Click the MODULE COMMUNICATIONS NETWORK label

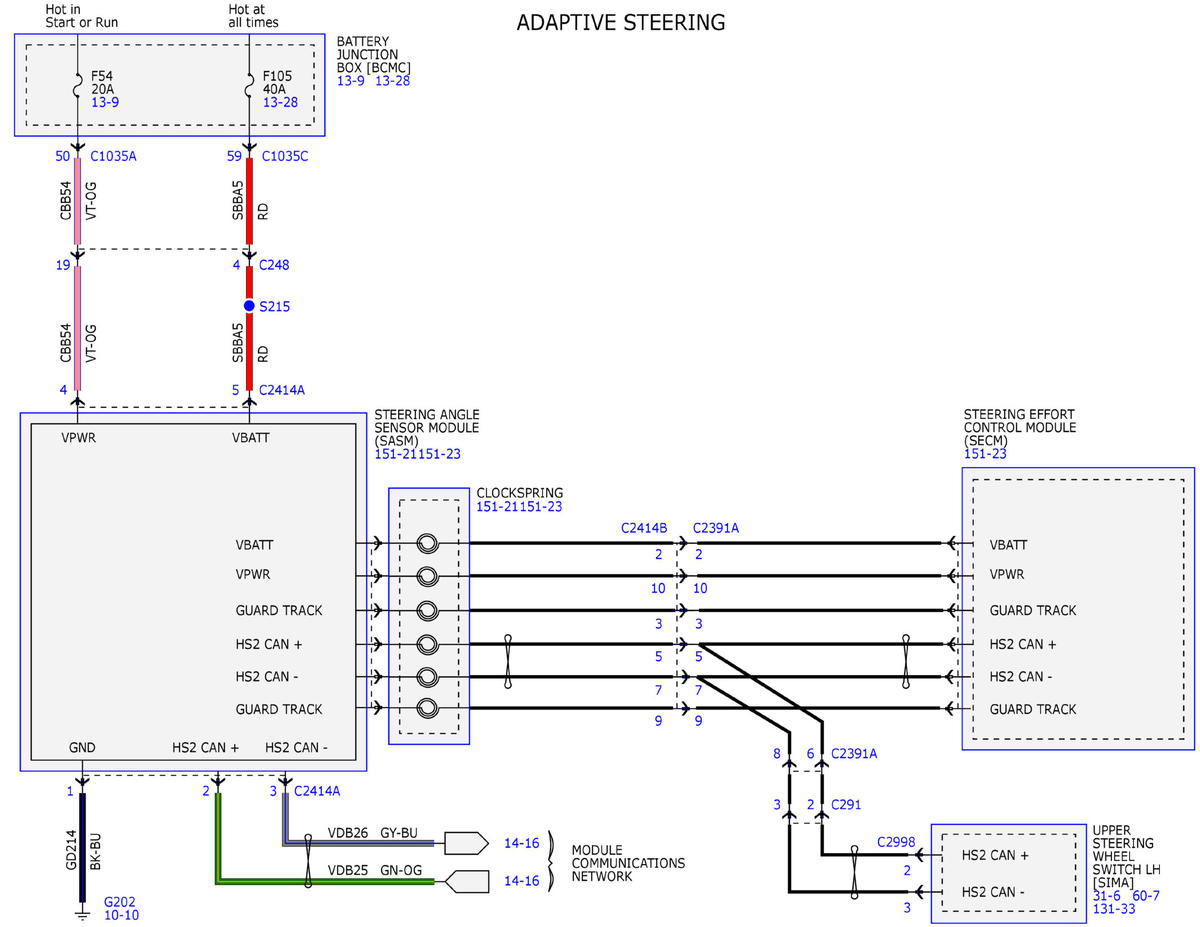(628, 863)
